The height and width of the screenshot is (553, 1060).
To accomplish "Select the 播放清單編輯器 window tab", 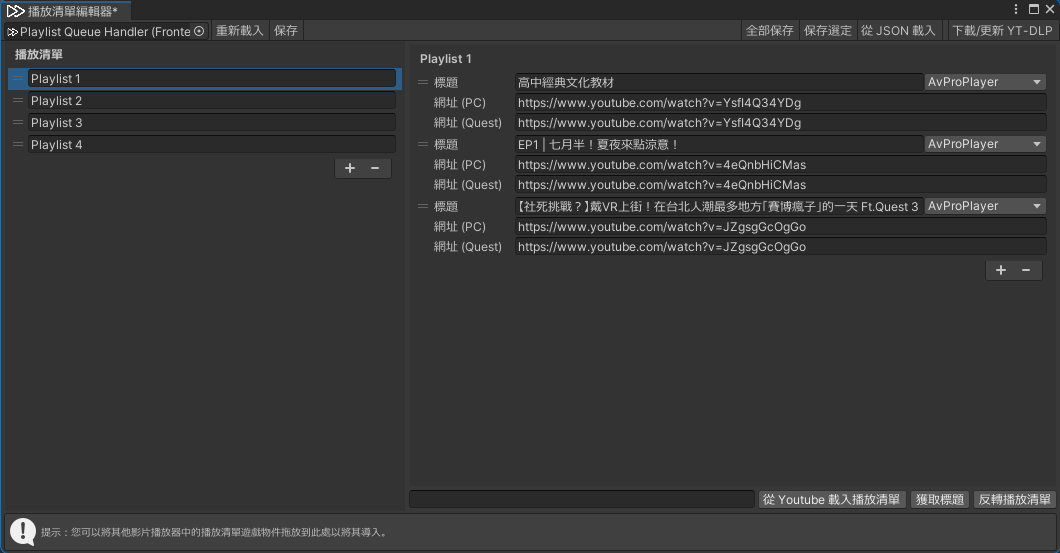I will coord(64,10).
